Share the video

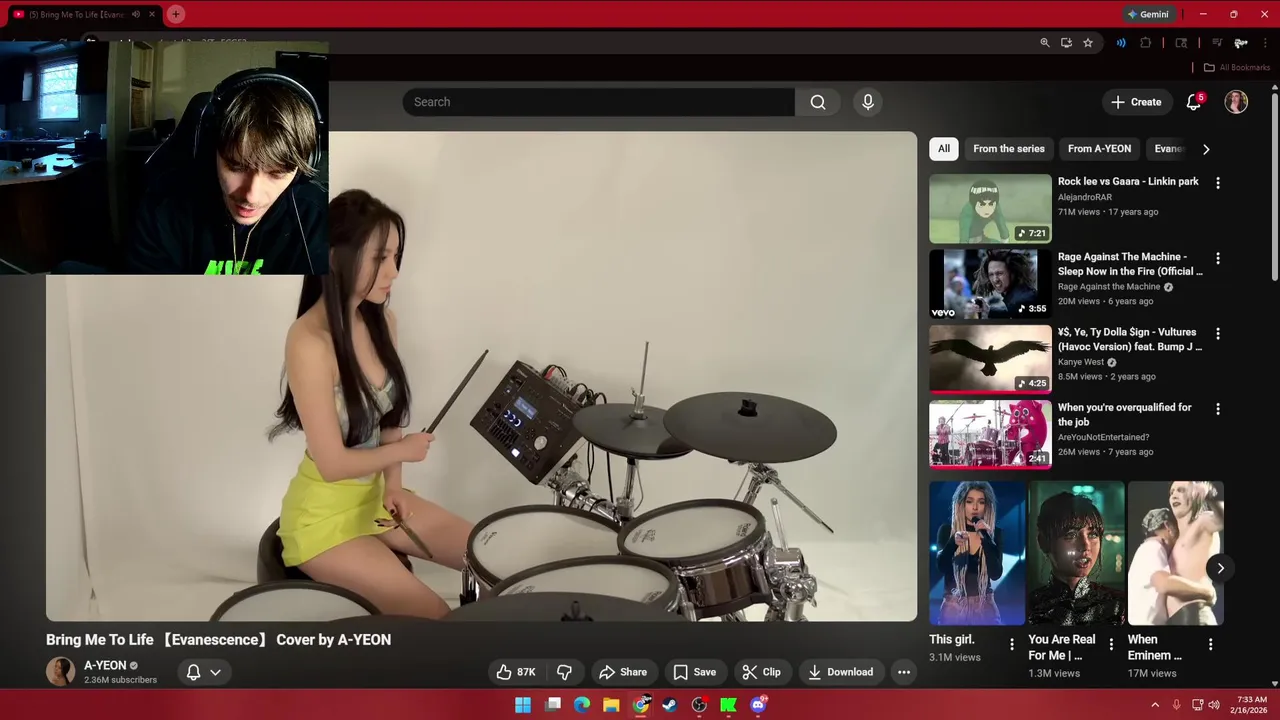tap(623, 672)
